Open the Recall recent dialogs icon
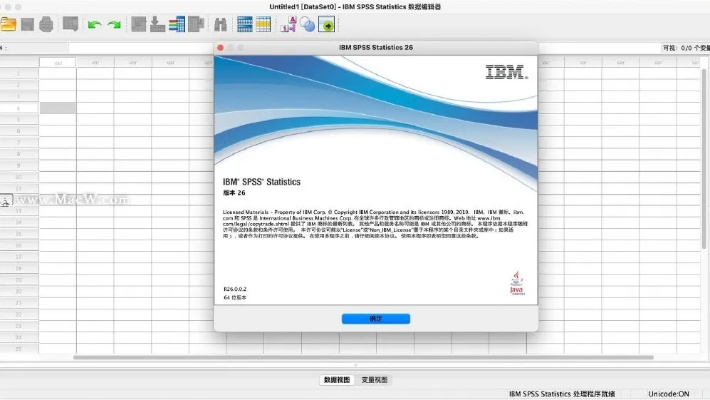Viewport: 710px width, 400px height. (x=70, y=24)
